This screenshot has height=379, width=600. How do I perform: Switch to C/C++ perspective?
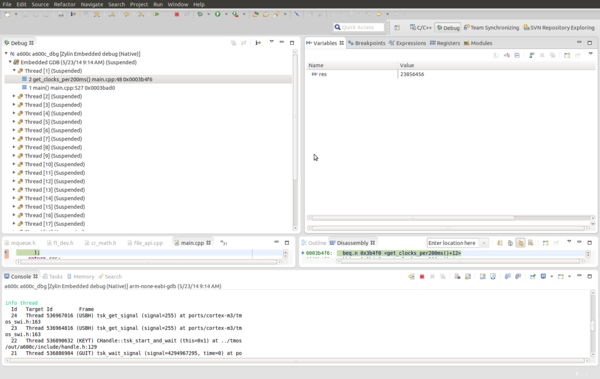421,28
